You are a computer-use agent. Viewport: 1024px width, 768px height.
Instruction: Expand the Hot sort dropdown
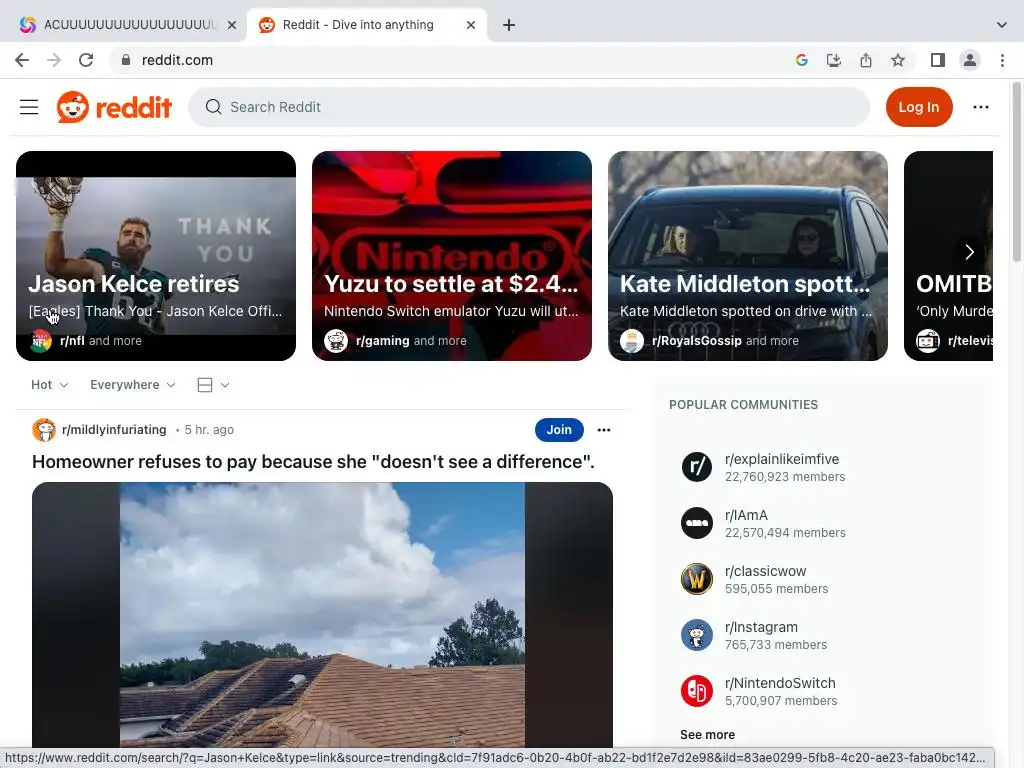tap(50, 385)
